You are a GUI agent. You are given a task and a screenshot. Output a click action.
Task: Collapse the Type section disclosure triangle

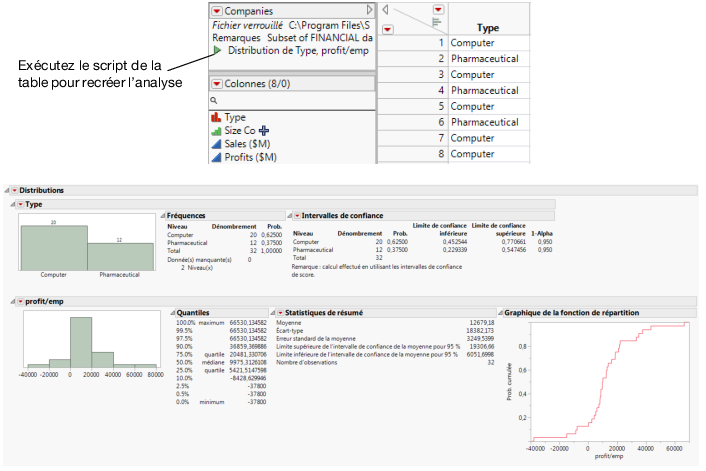pos(13,204)
